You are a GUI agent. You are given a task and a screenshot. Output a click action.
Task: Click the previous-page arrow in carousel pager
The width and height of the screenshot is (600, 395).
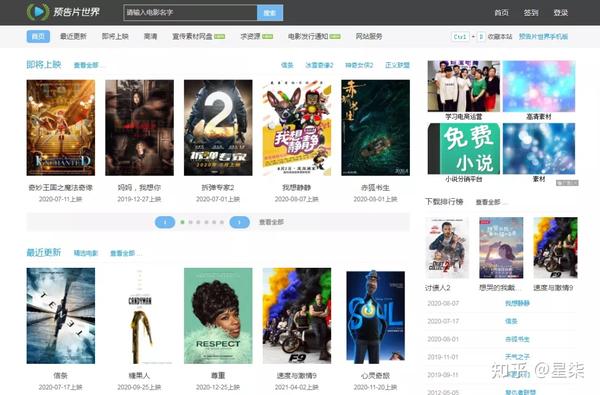[165, 222]
